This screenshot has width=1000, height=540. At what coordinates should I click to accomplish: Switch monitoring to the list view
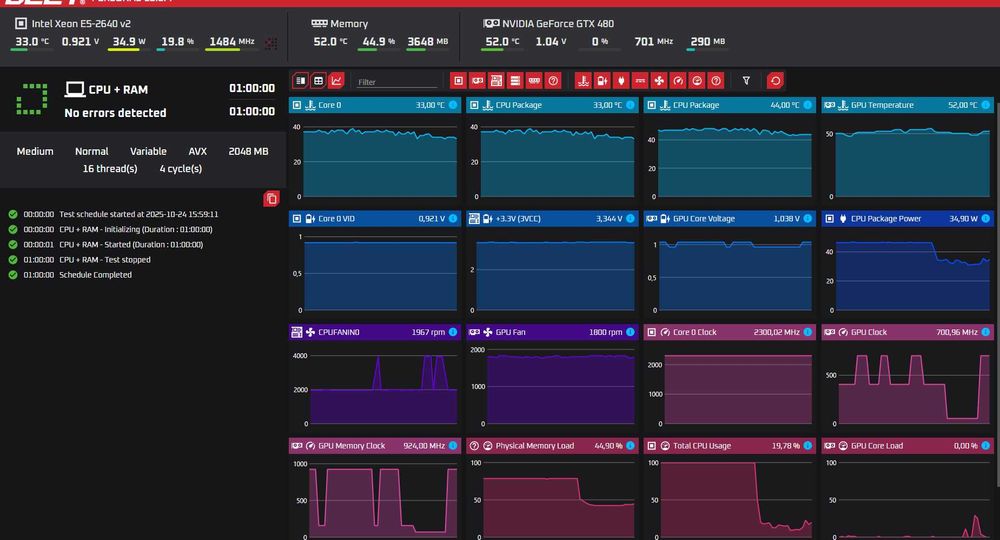(300, 81)
